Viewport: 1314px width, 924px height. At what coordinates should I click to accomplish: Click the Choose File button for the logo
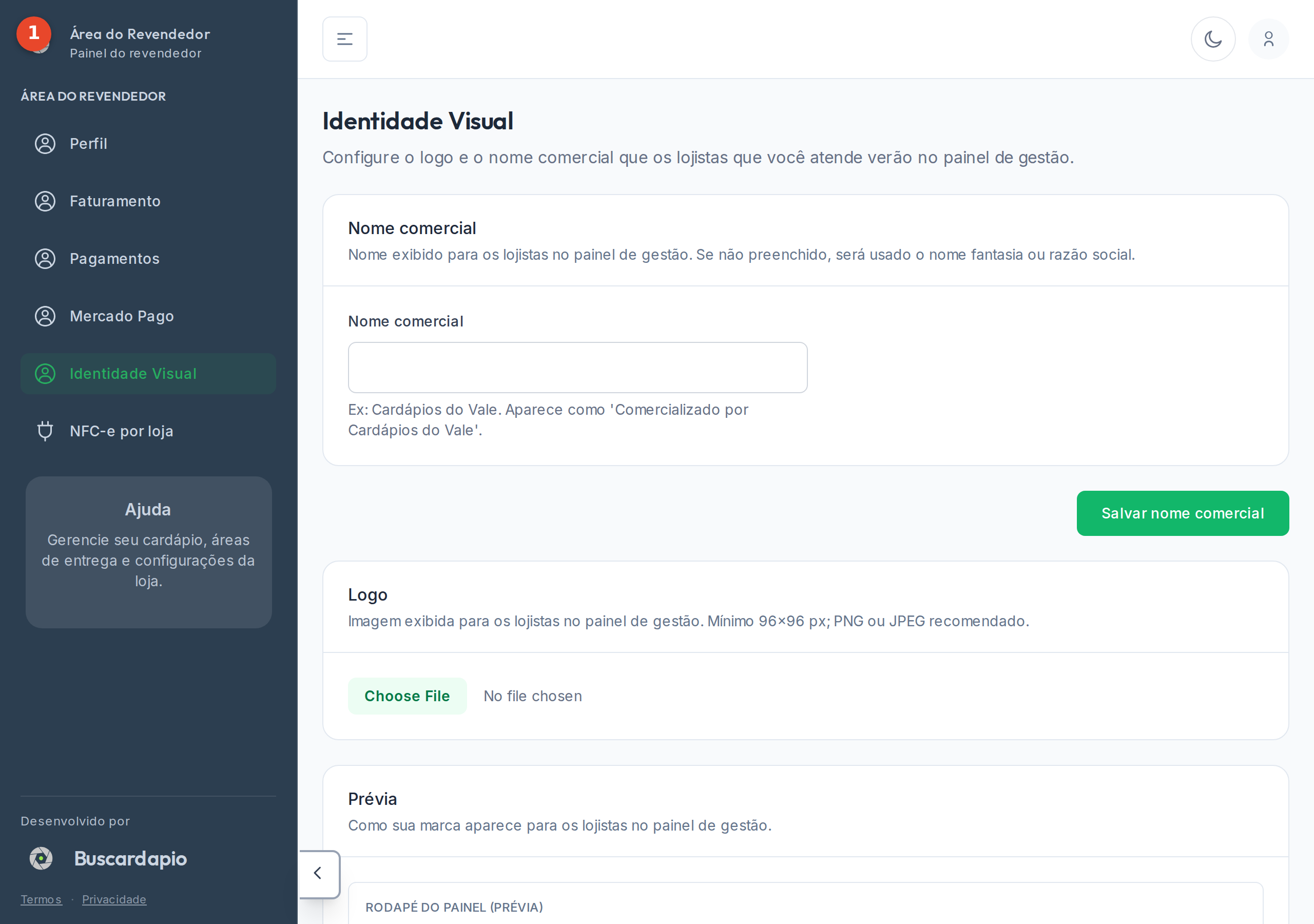(x=407, y=696)
